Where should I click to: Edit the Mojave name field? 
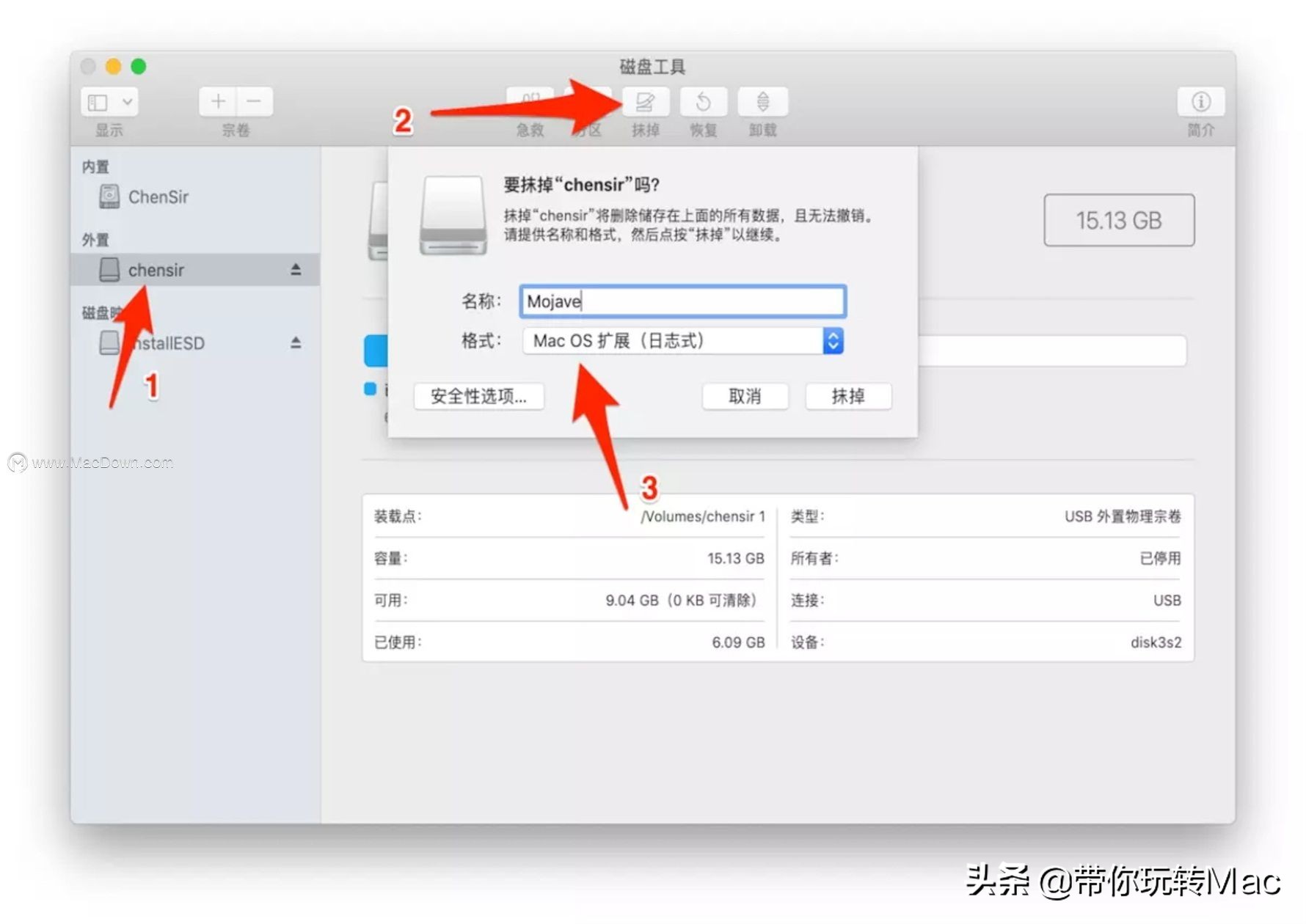tap(682, 301)
